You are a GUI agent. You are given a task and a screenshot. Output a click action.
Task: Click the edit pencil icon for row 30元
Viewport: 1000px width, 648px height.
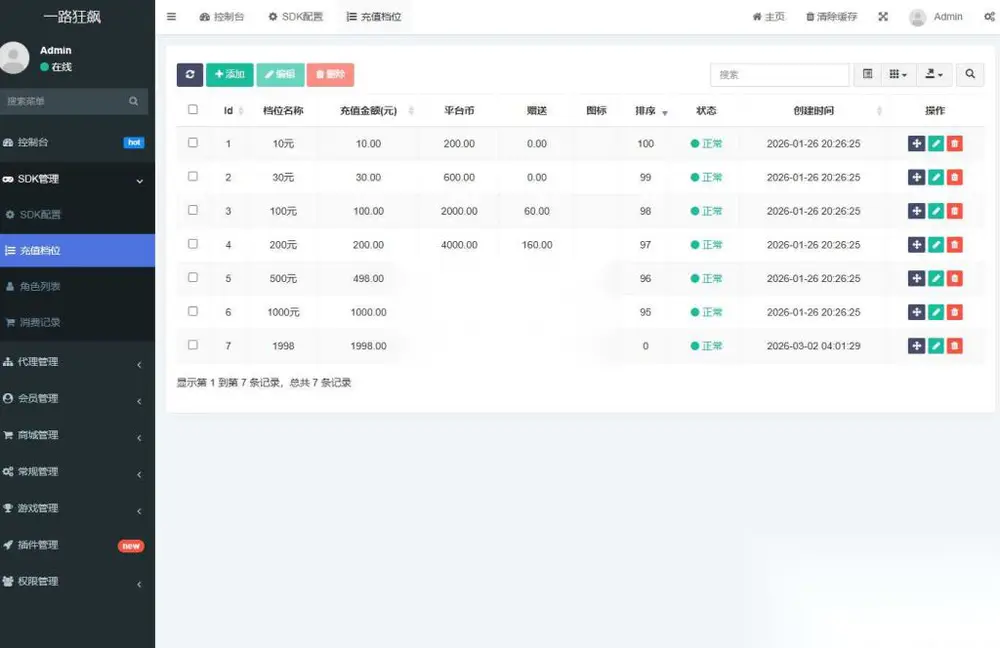[x=936, y=177]
